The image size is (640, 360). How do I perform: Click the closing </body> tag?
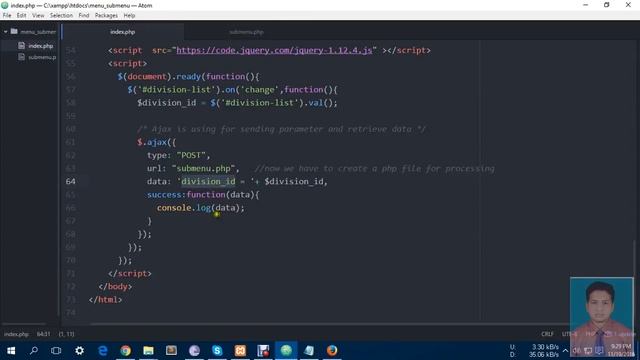115,287
